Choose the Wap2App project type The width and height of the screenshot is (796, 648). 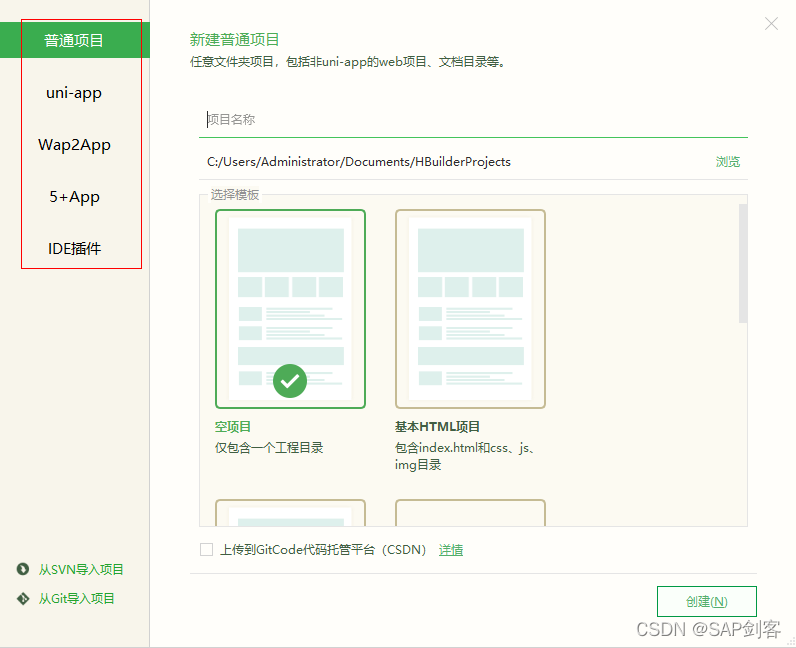tap(74, 145)
